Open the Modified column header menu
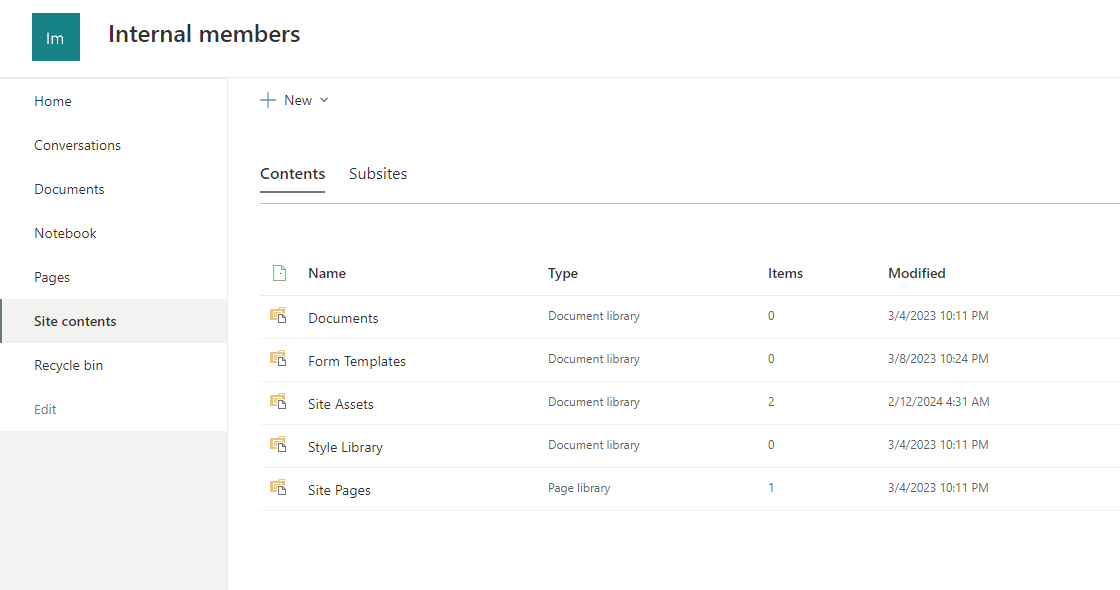 [x=917, y=272]
